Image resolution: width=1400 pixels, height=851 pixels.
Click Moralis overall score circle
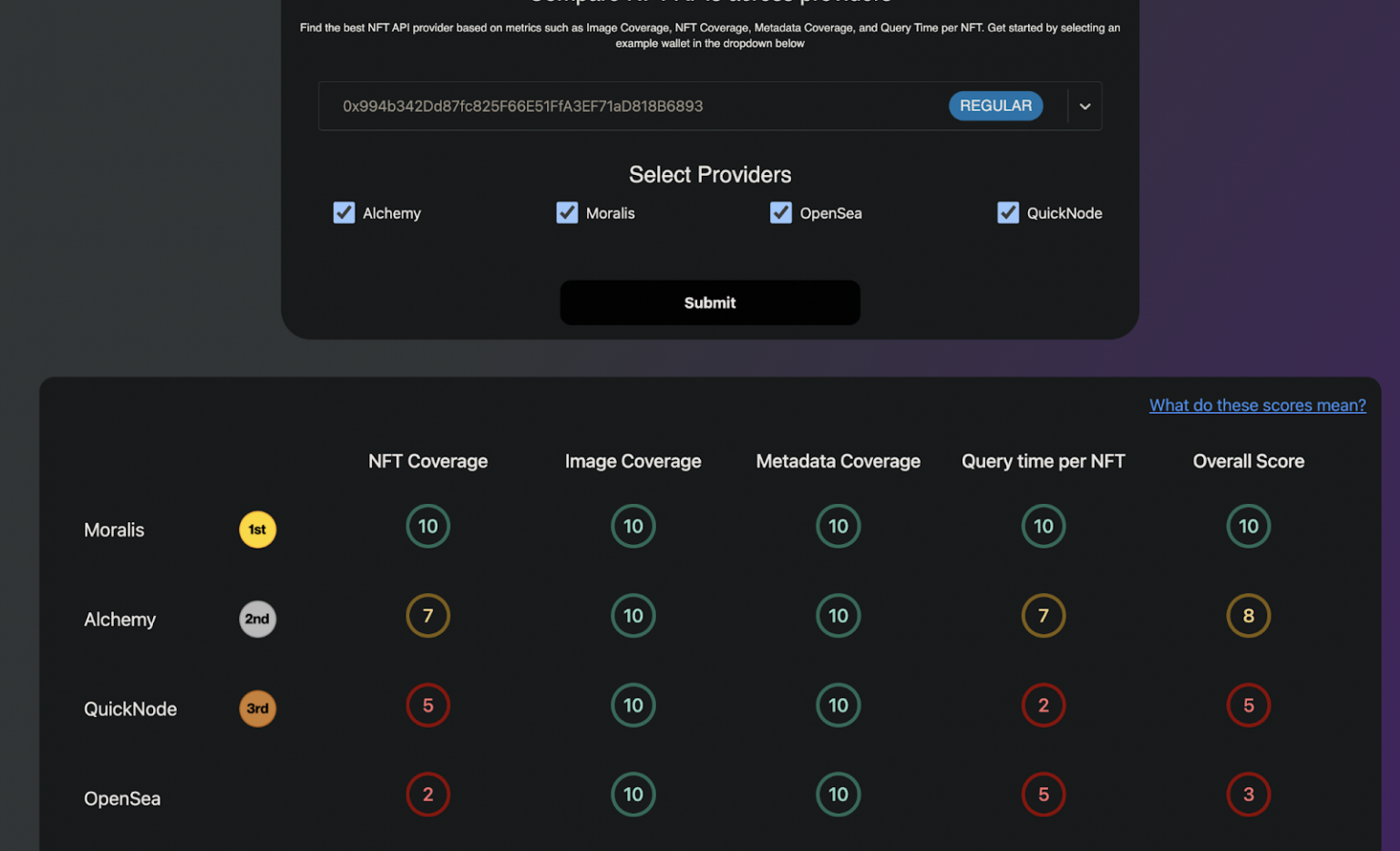(x=1248, y=526)
